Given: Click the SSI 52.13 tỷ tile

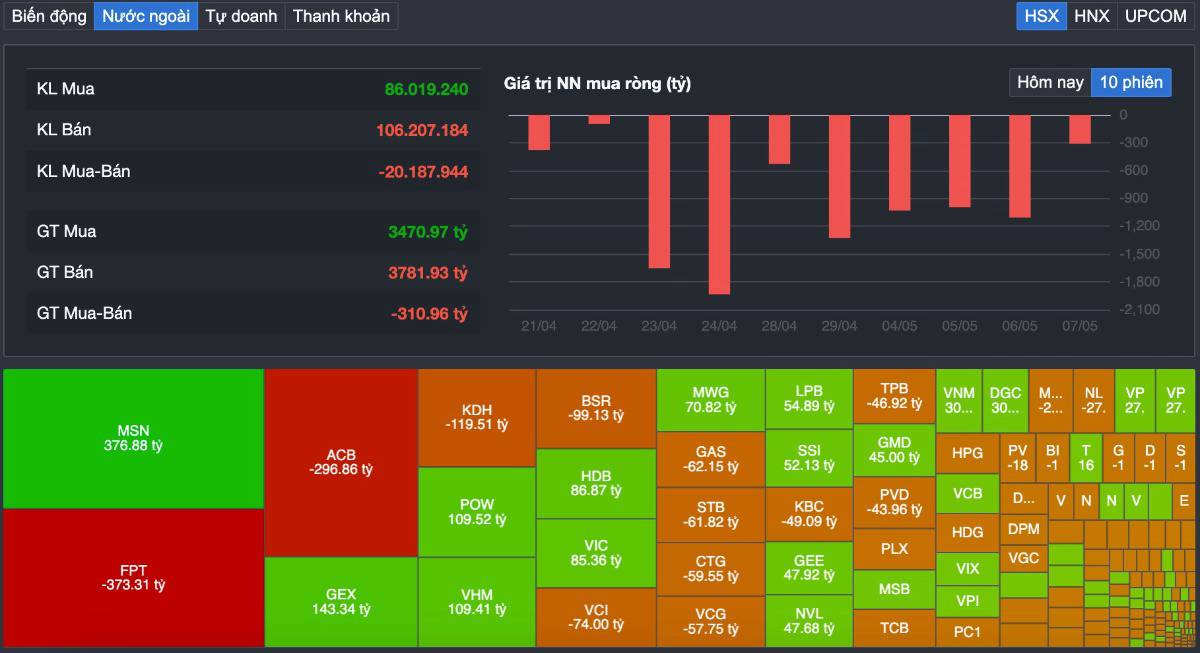Looking at the screenshot, I should (809, 458).
